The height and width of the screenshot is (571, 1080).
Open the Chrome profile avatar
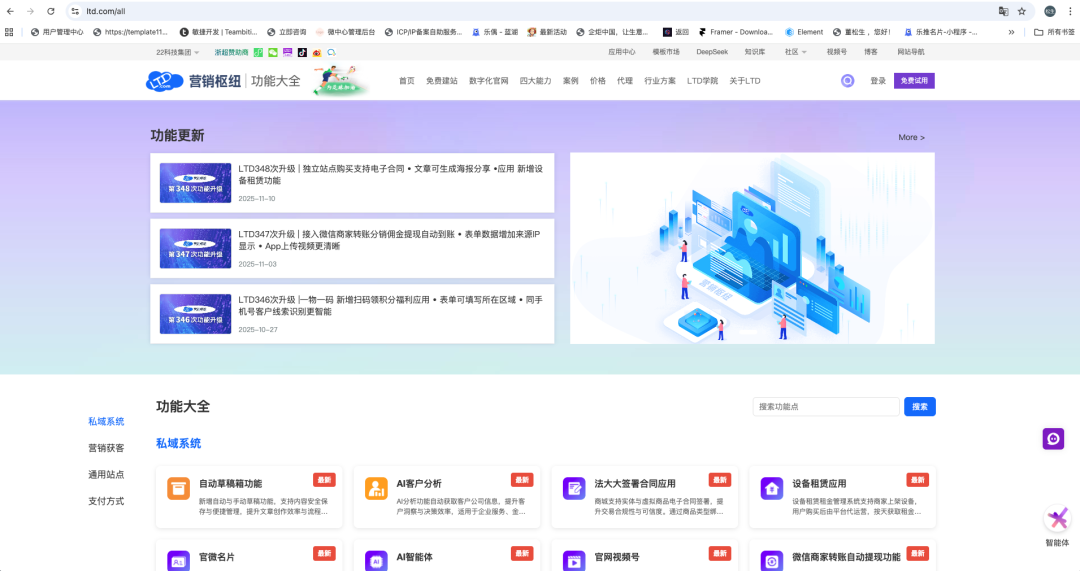click(1050, 11)
